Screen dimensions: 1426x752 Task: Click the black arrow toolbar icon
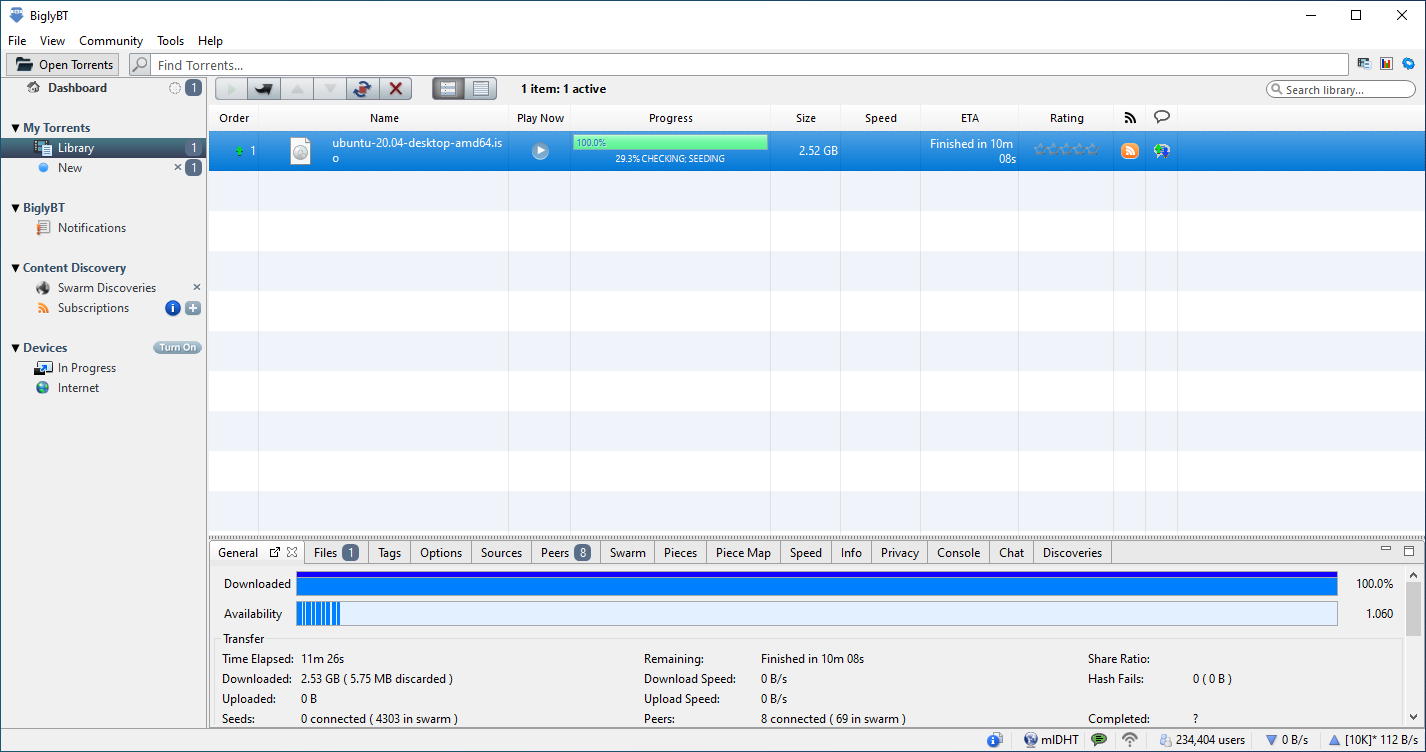pos(264,89)
